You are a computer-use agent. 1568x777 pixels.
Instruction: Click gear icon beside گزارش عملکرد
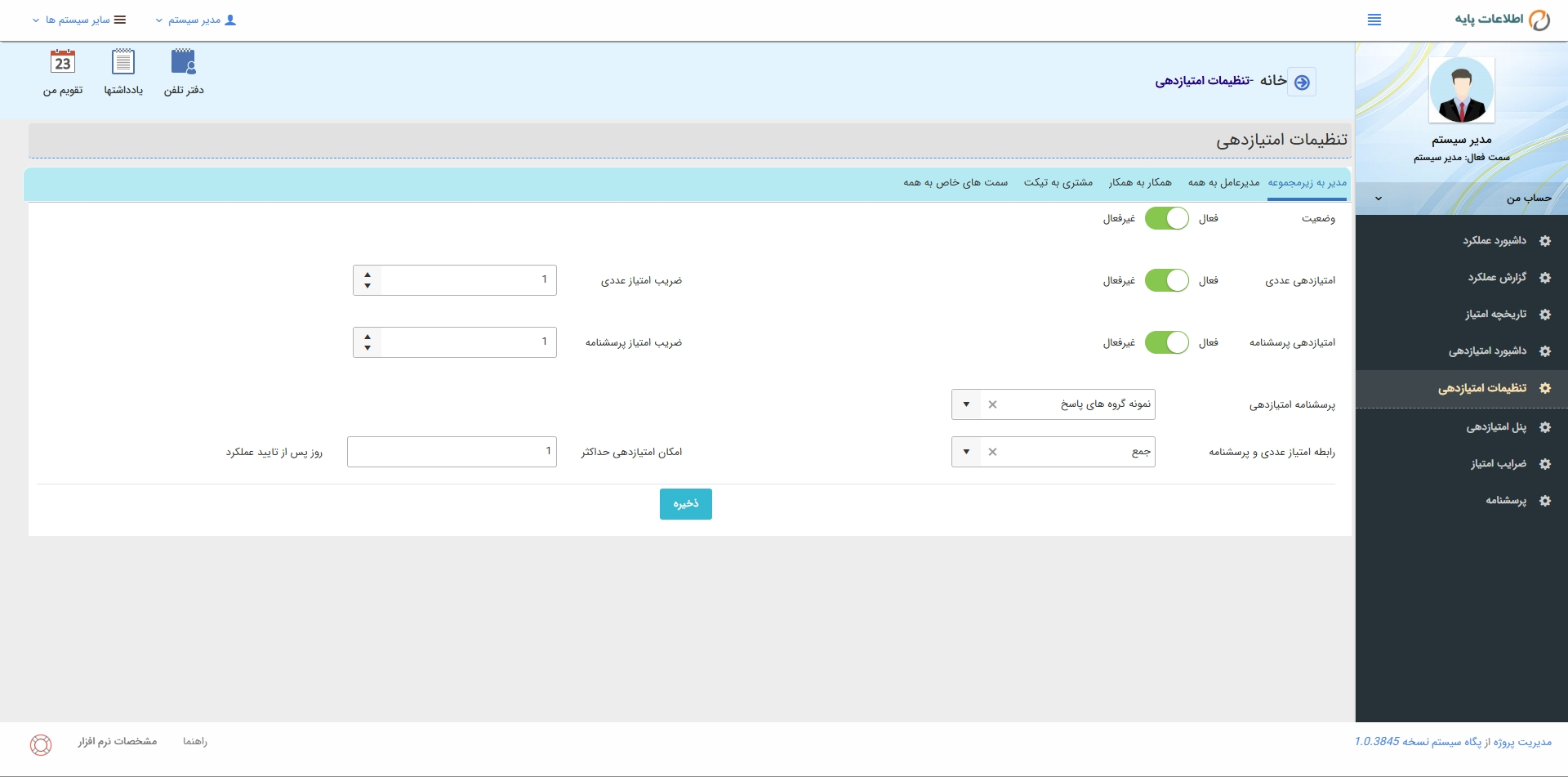[x=1545, y=278]
